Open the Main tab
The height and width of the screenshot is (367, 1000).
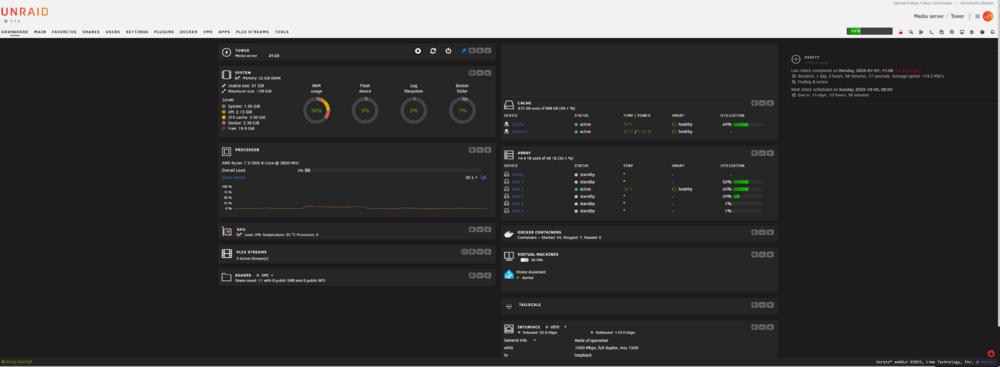[40, 32]
